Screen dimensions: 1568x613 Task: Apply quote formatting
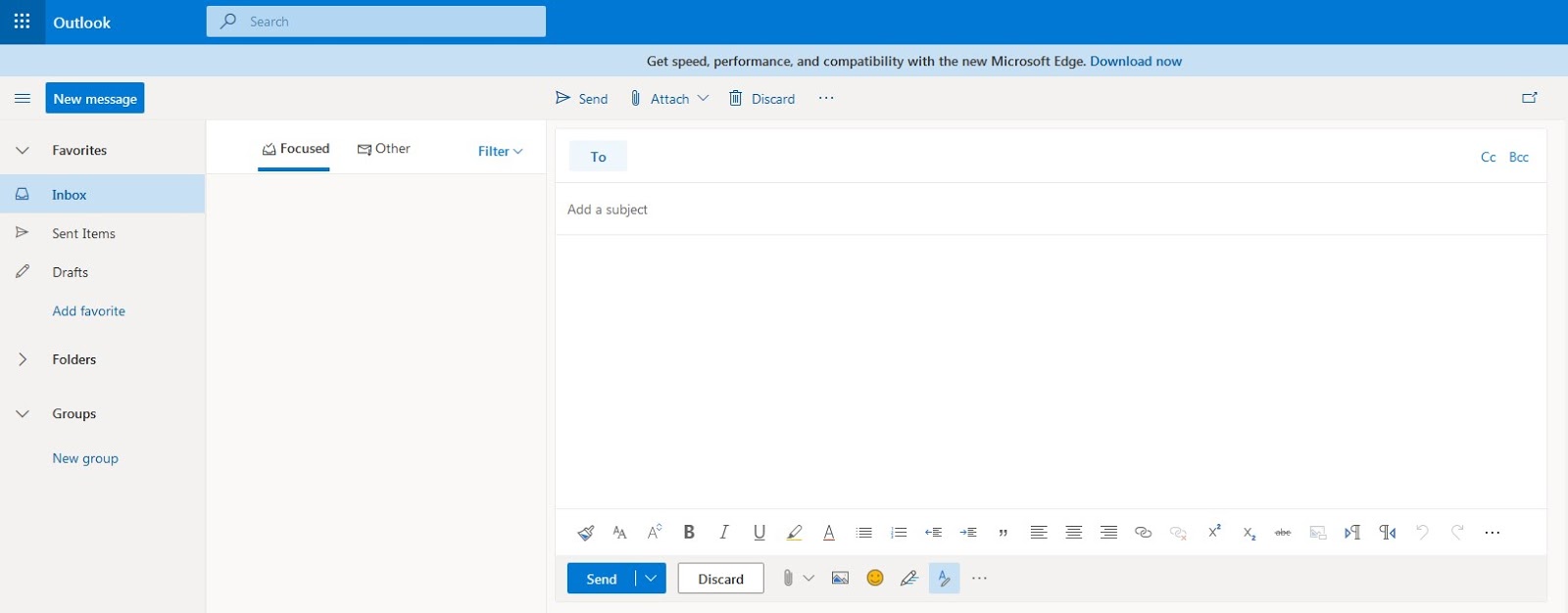1004,534
